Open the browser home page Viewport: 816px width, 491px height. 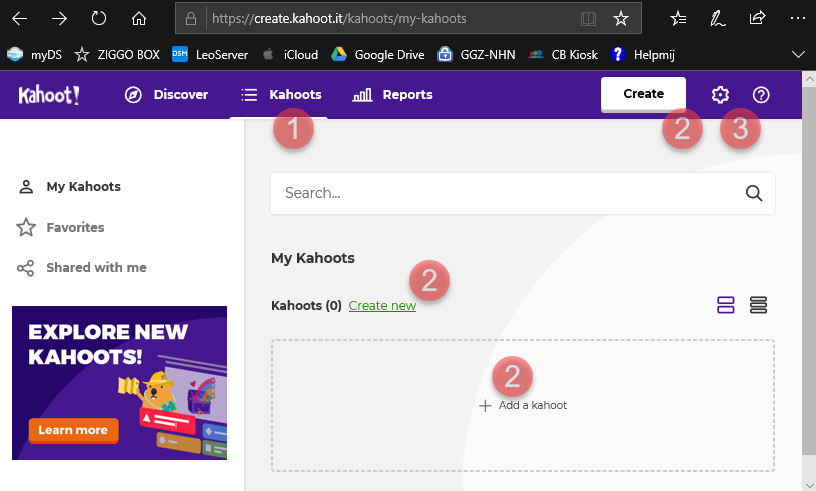(x=138, y=19)
